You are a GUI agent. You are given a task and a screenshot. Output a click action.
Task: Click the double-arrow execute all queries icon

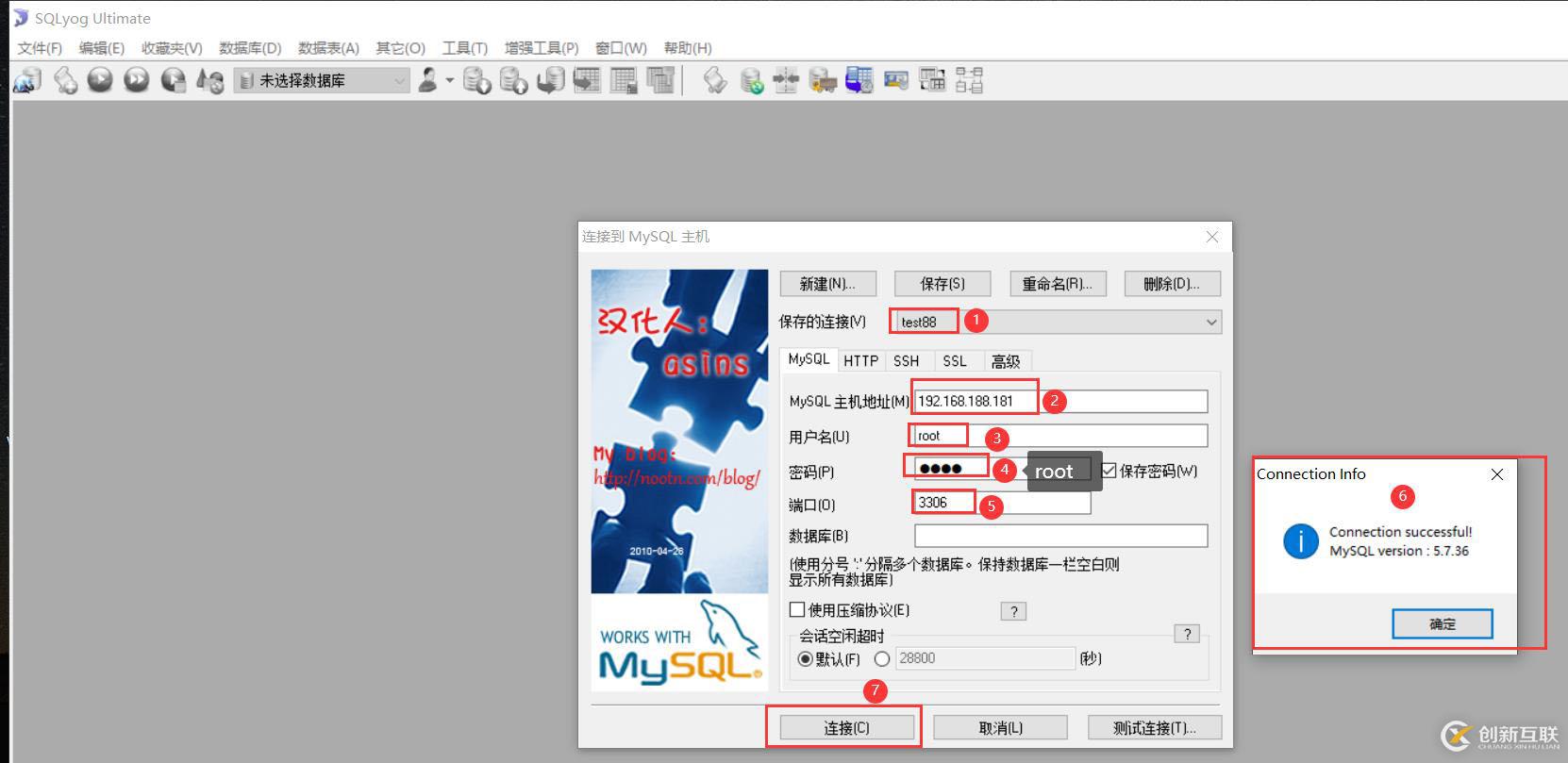click(x=137, y=81)
